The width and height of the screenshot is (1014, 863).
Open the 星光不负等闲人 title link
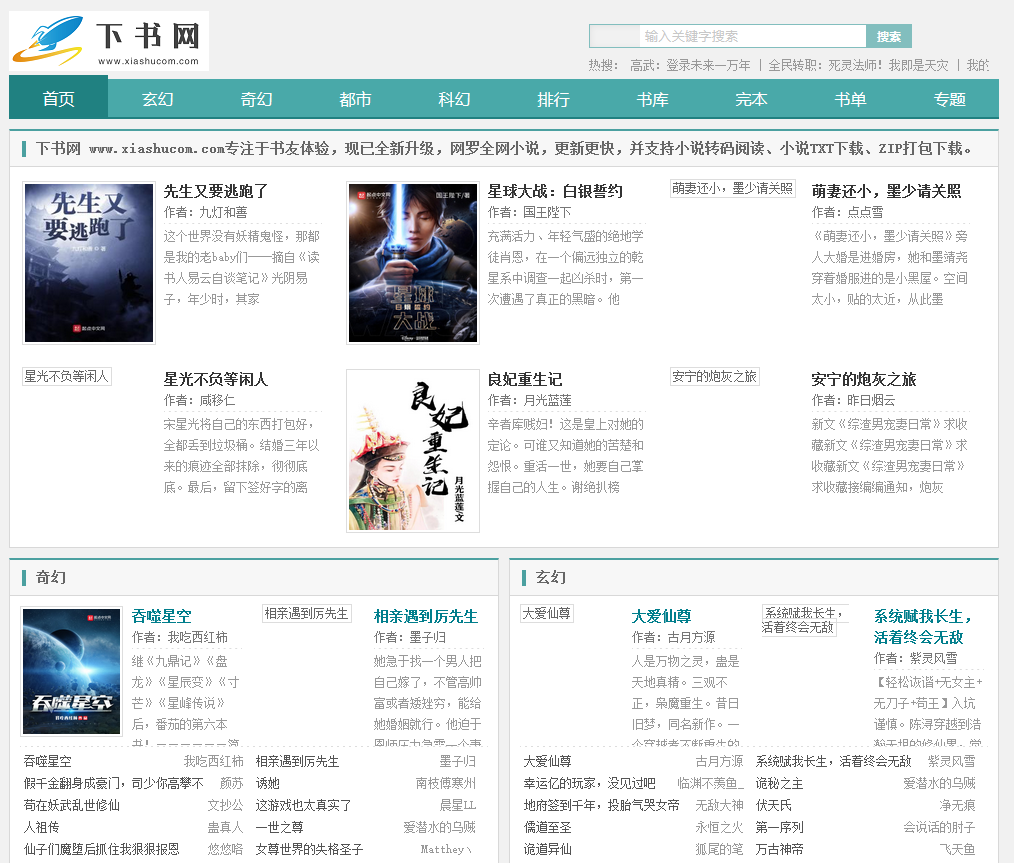pos(216,379)
